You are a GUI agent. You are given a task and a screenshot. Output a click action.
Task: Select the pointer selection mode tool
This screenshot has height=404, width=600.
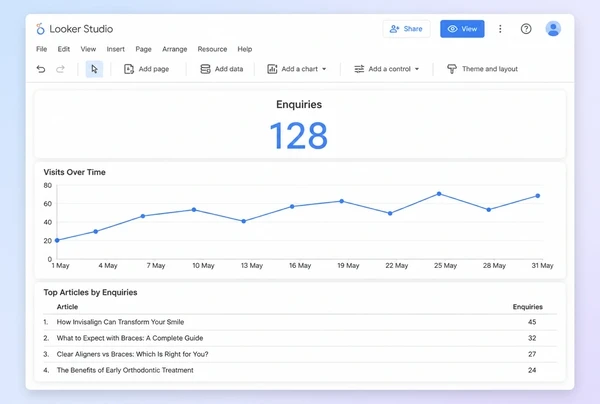pyautogui.click(x=94, y=69)
